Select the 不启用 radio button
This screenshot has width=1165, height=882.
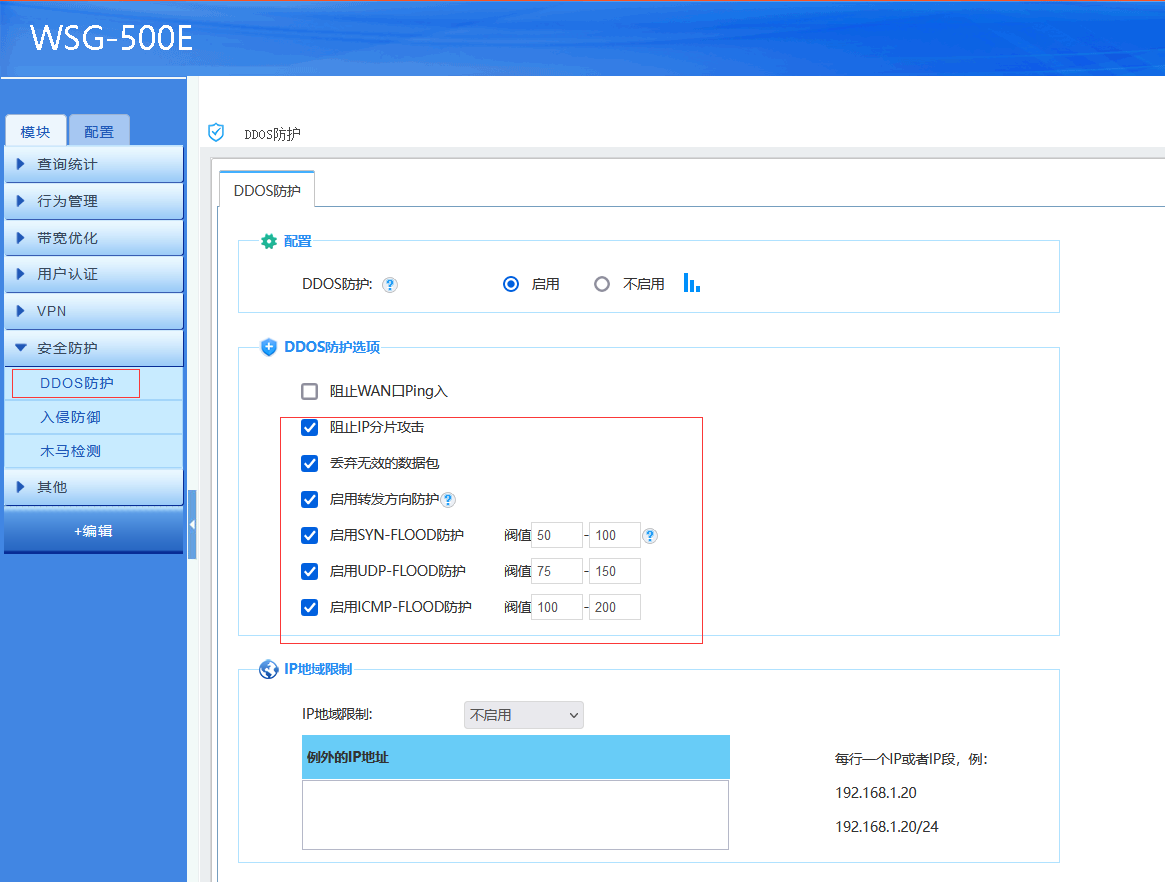point(602,284)
